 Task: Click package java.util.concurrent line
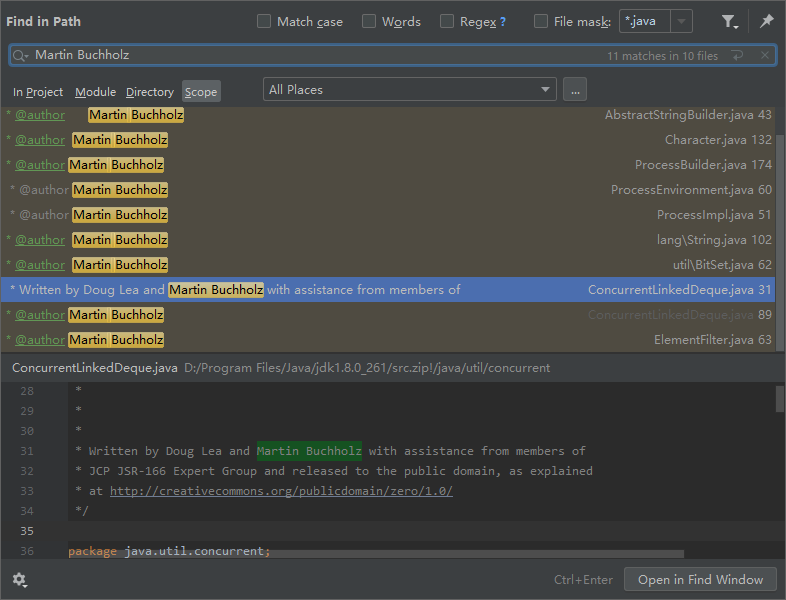(169, 551)
